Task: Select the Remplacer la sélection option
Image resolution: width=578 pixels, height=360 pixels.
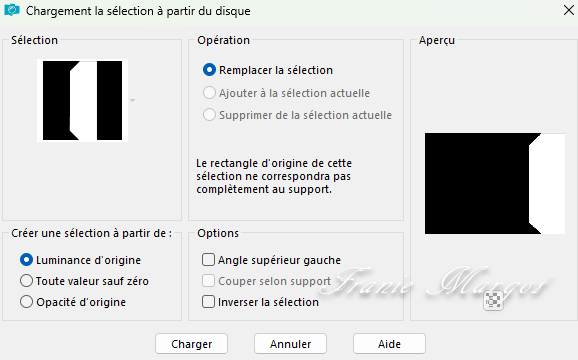Action: pyautogui.click(x=268, y=70)
